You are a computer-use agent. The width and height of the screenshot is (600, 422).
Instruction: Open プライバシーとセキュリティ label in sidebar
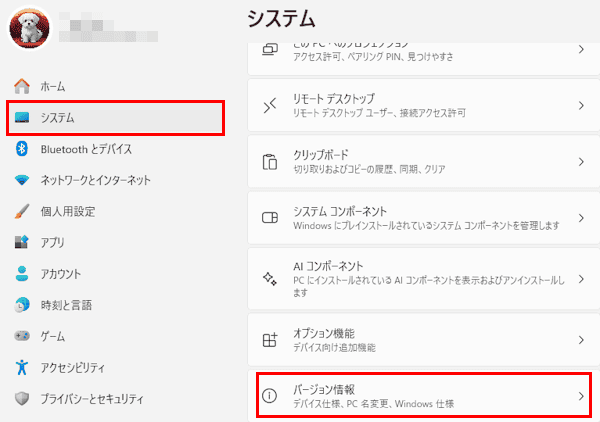pos(92,399)
